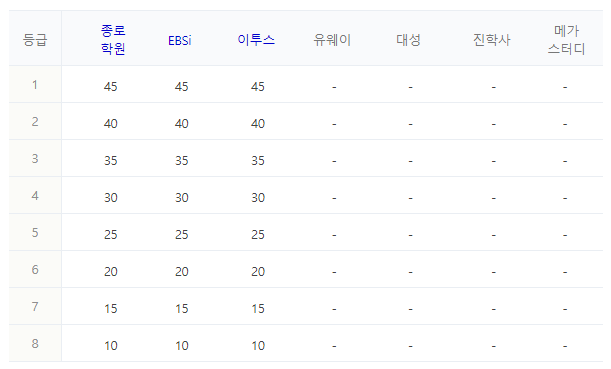
Task: Select 이투스 score 20 in grade 6
Action: tap(258, 272)
